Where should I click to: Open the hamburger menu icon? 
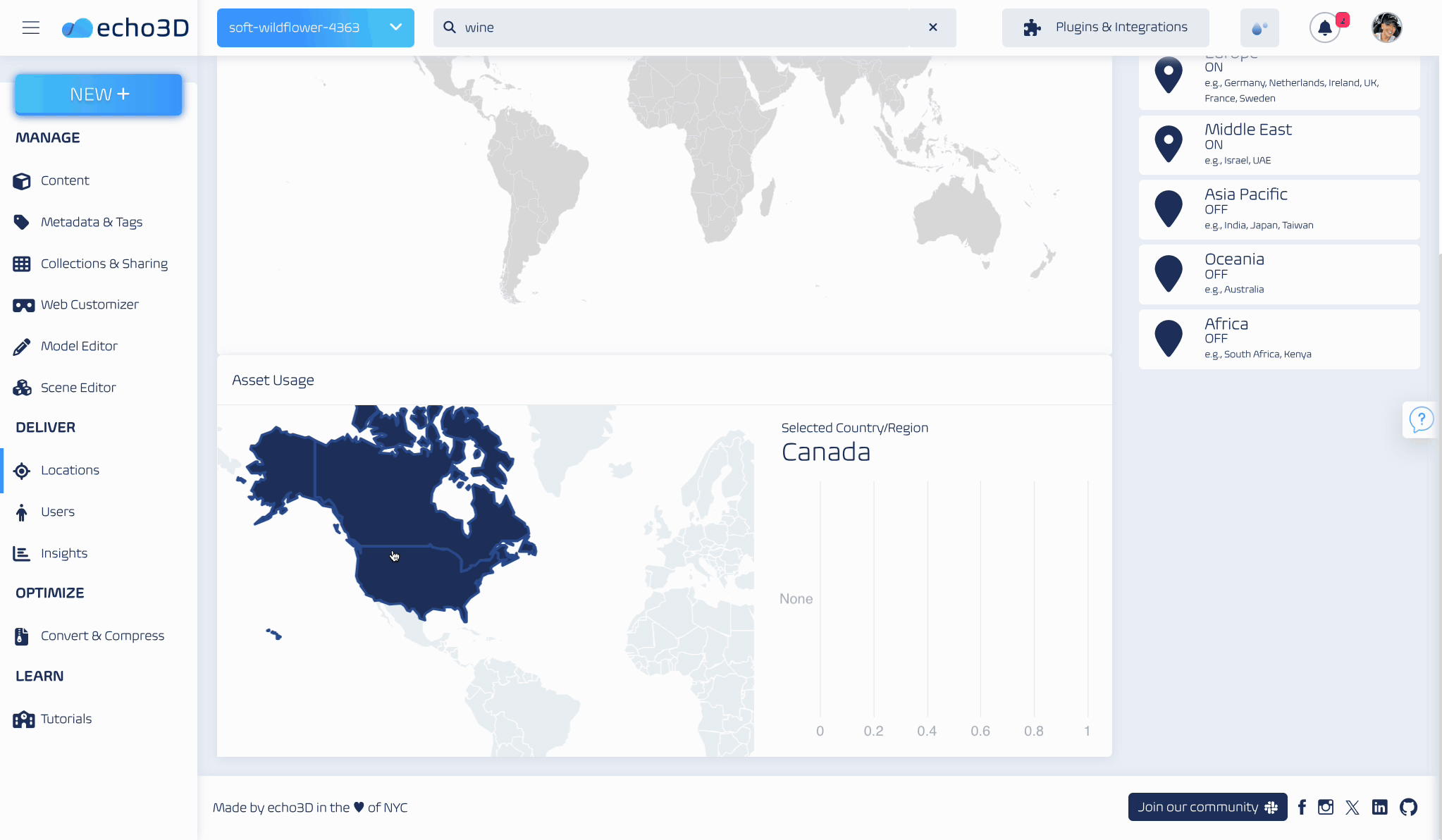30,27
